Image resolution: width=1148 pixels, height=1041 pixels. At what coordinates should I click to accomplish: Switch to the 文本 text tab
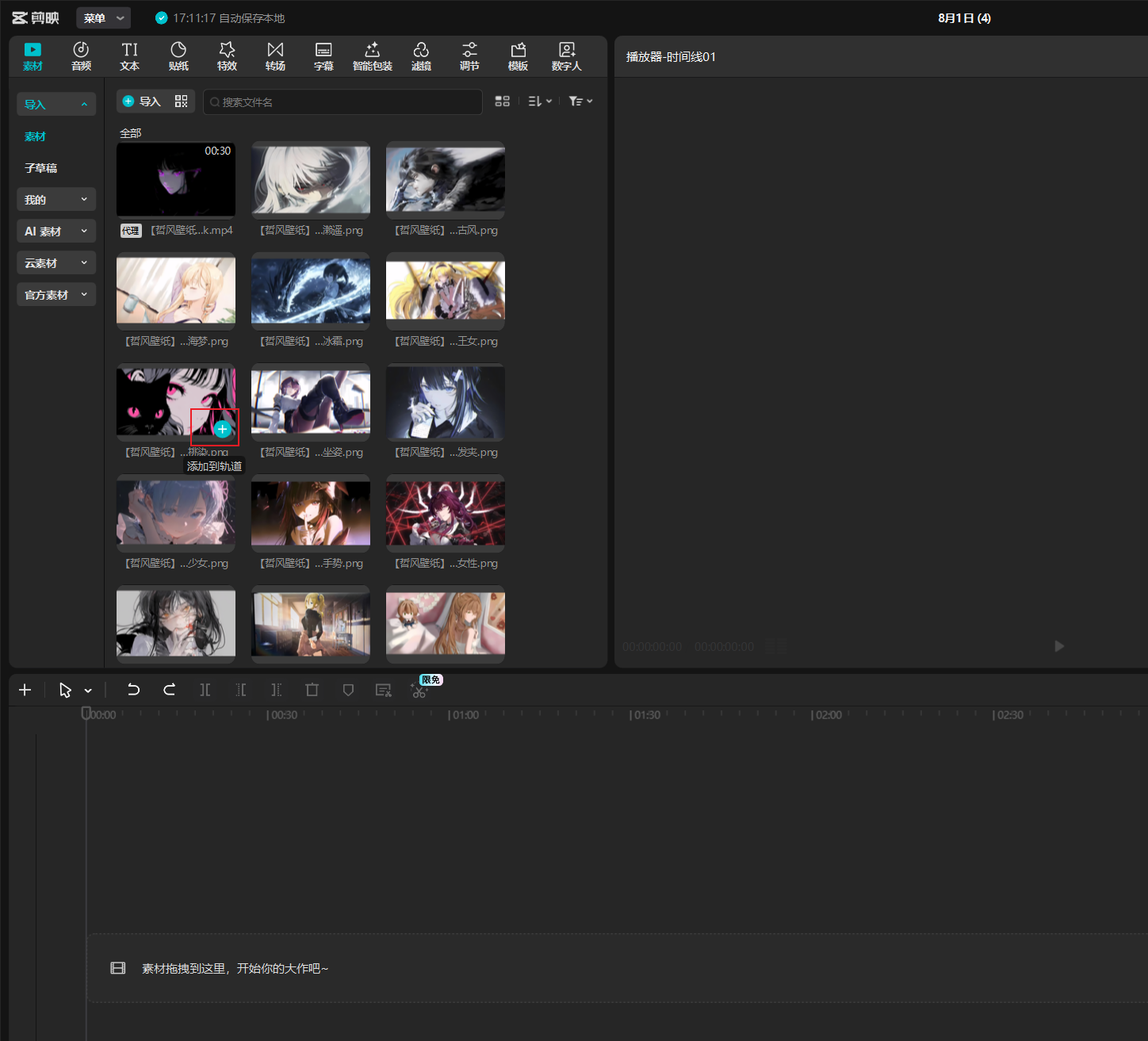[x=129, y=56]
